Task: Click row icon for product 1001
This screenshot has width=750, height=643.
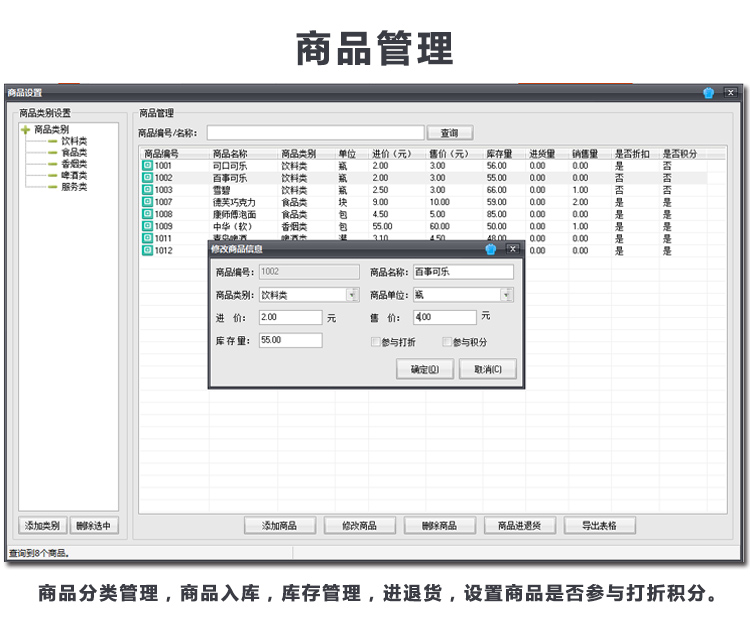Action: tap(148, 166)
